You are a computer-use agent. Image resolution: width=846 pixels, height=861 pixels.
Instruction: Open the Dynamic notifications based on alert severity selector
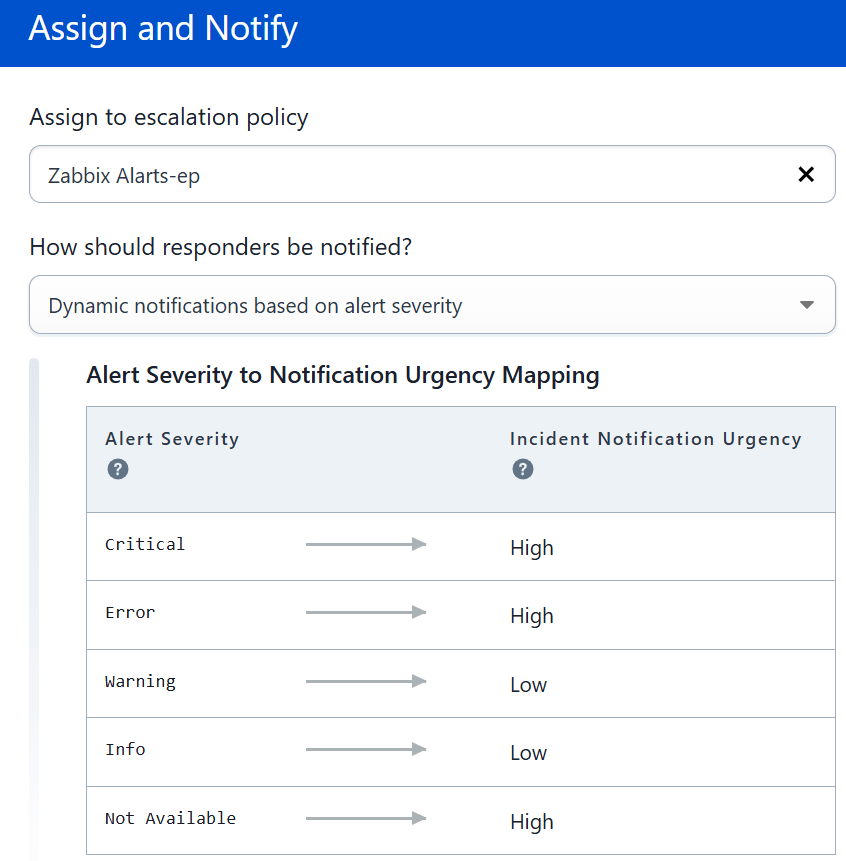coord(400,305)
